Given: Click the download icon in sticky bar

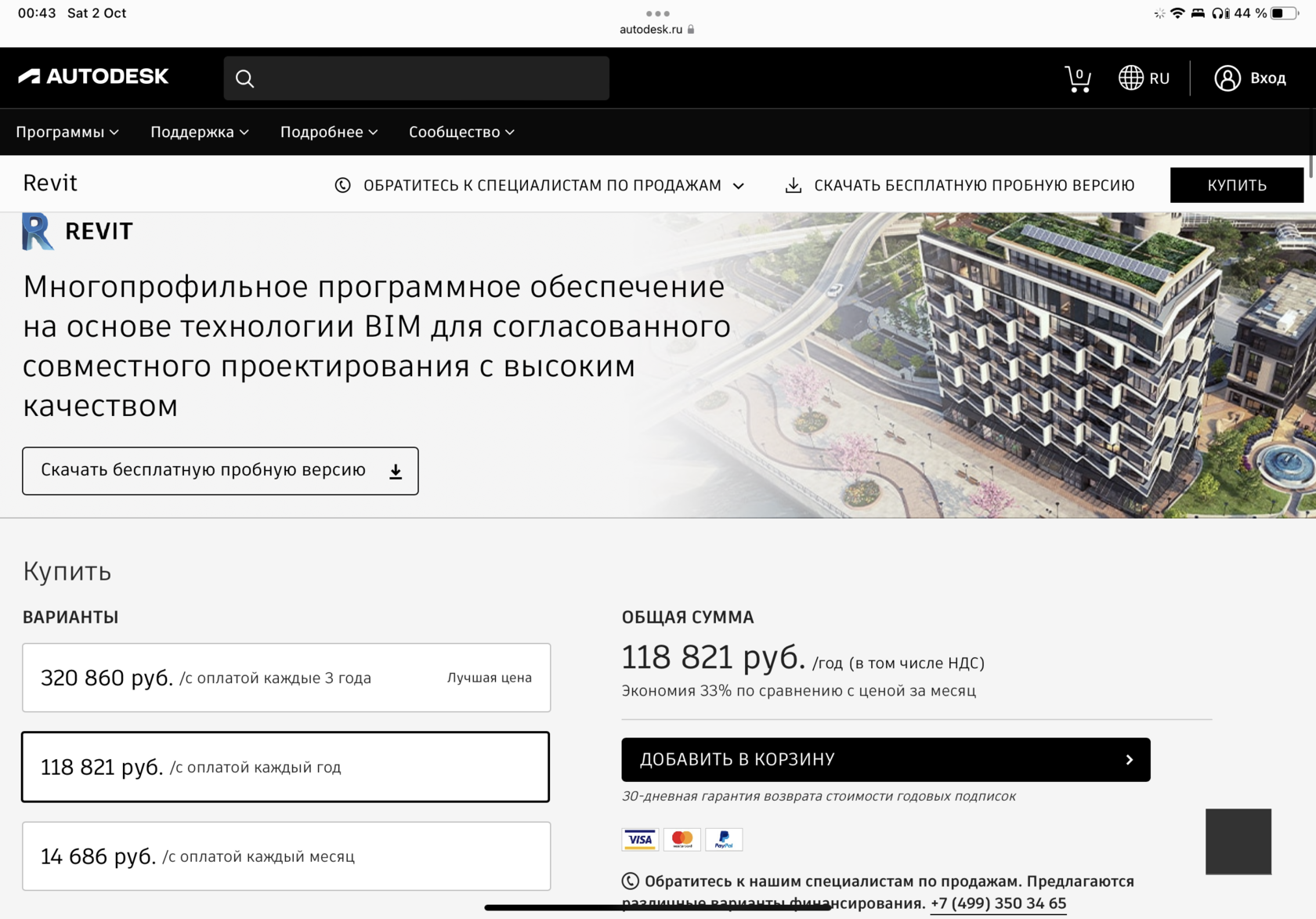Looking at the screenshot, I should point(794,185).
